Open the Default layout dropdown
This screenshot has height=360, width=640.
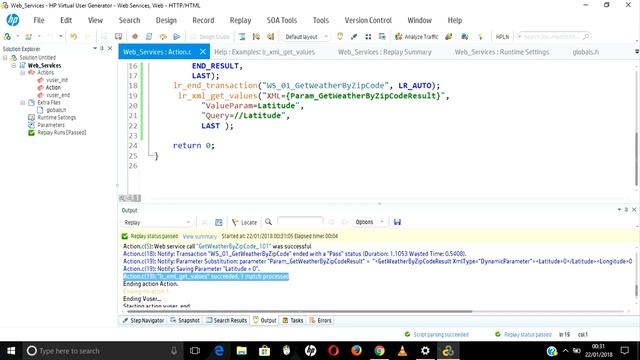click(306, 37)
